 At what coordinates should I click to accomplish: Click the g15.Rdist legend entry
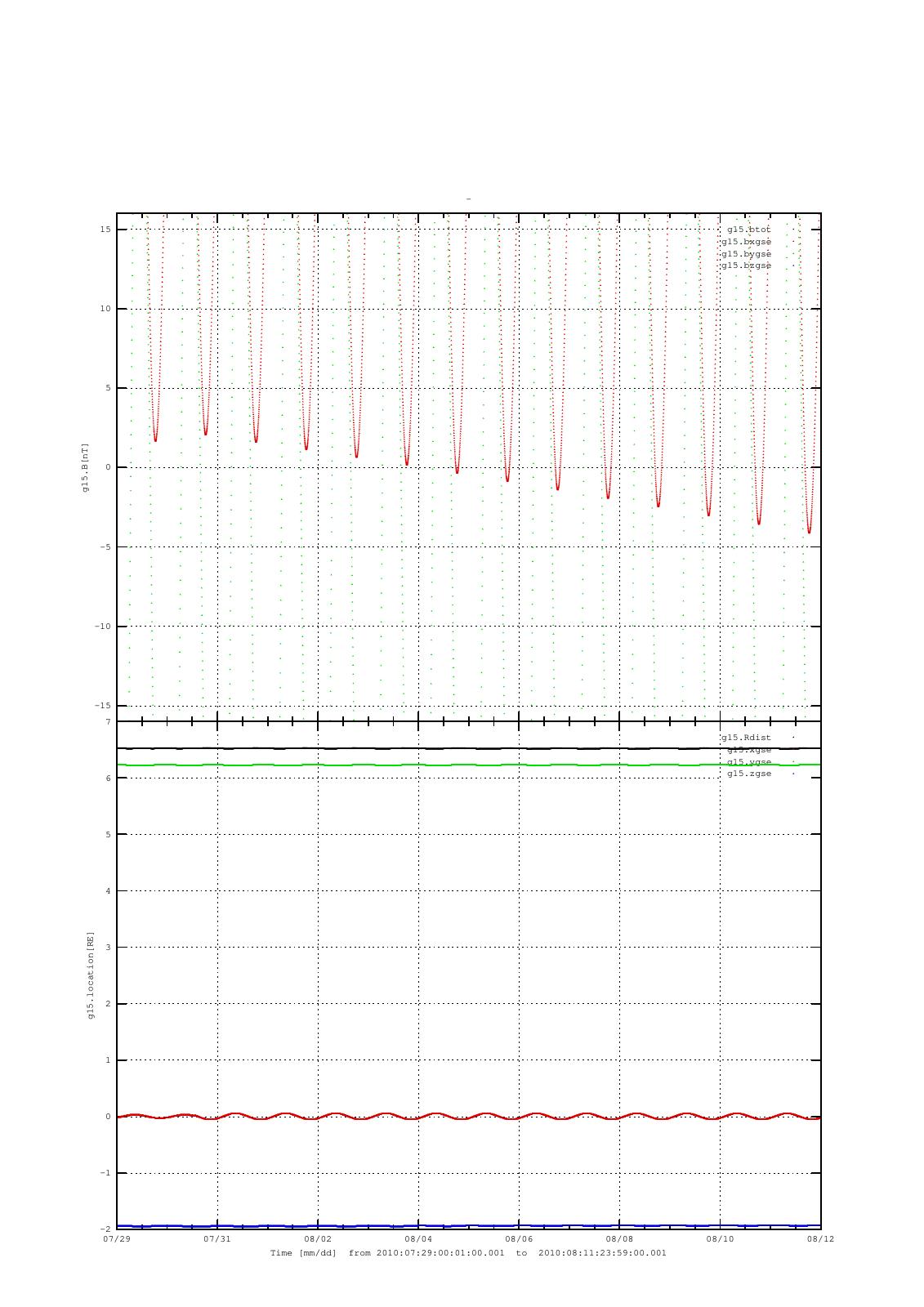[746, 738]
